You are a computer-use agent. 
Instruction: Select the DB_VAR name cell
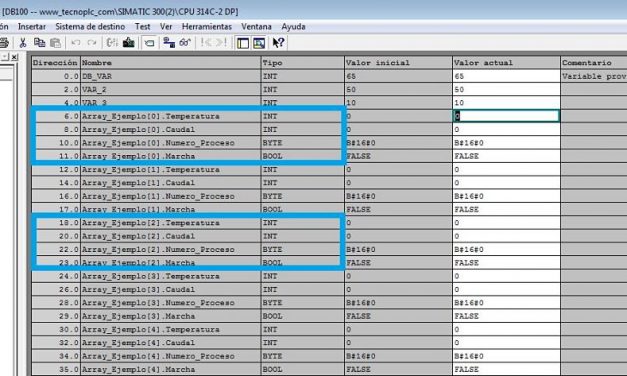170,76
